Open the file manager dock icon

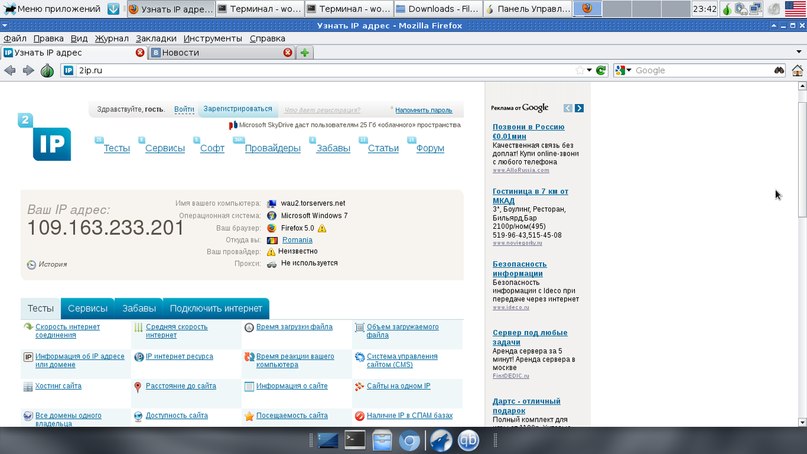(x=381, y=439)
